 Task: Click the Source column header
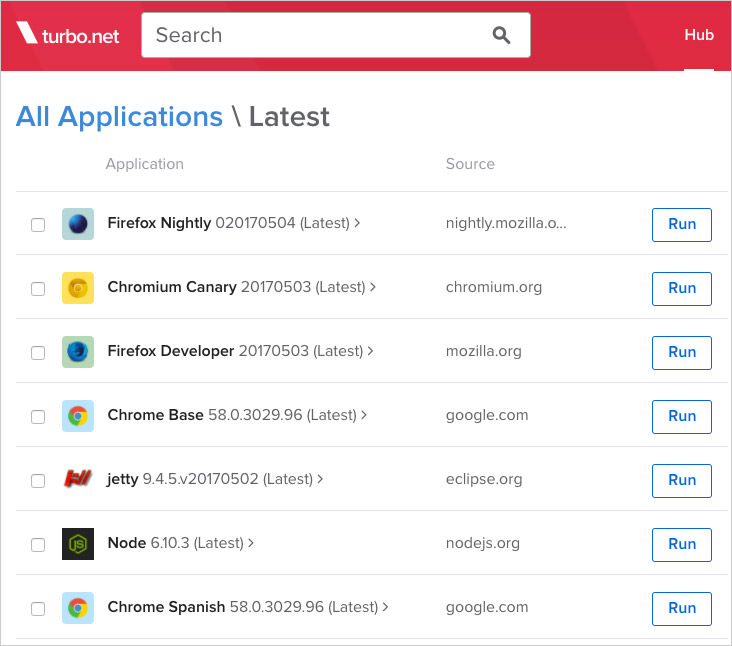(x=470, y=164)
